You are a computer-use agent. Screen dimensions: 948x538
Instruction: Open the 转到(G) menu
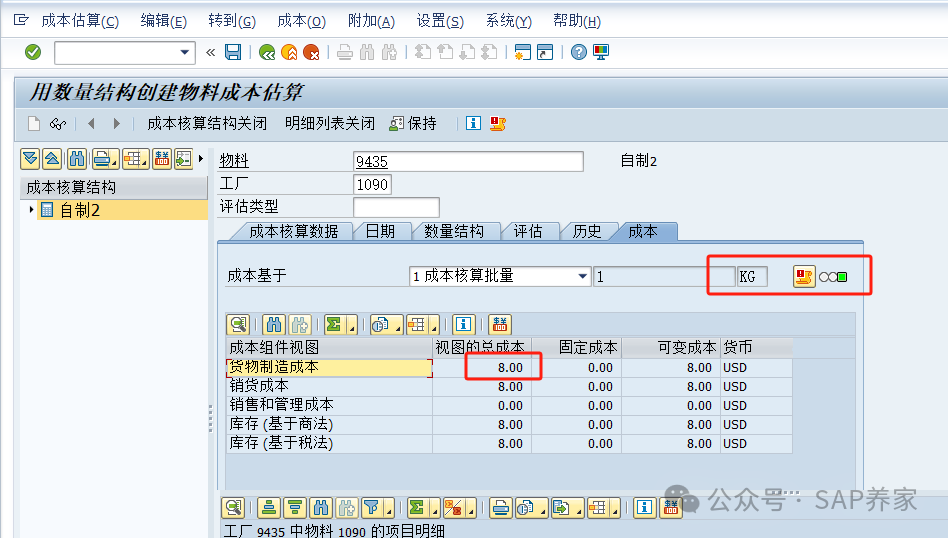tap(232, 21)
